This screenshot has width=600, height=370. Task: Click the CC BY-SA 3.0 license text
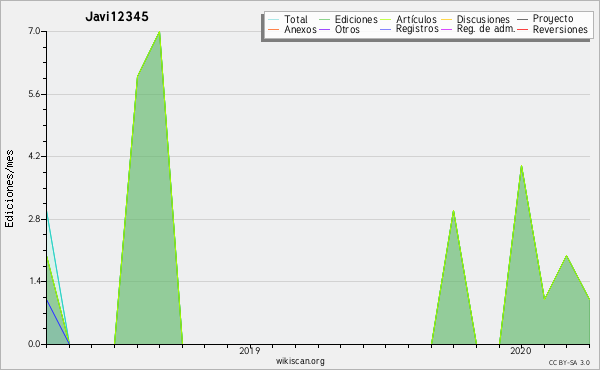point(569,363)
